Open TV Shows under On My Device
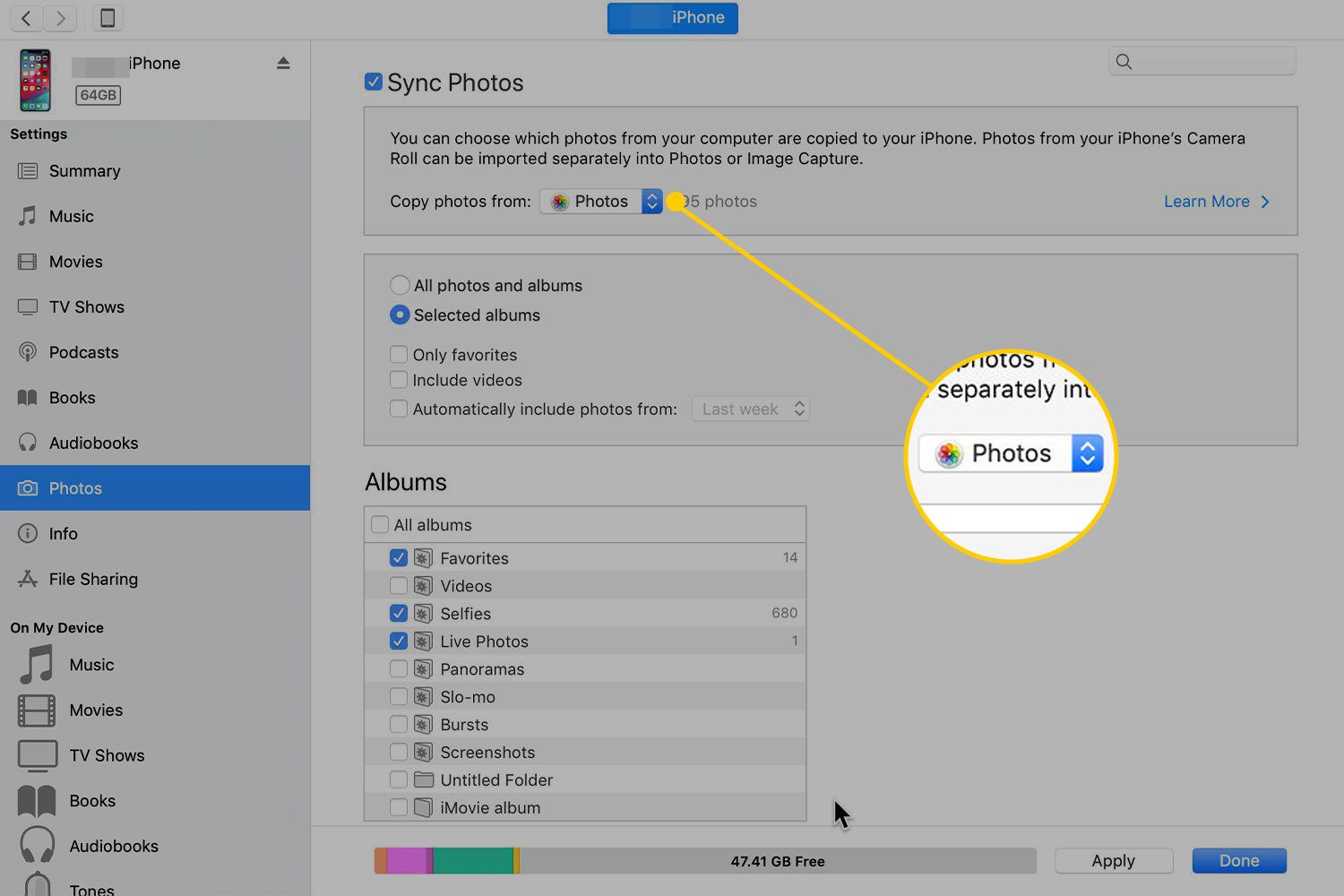 [x=155, y=755]
